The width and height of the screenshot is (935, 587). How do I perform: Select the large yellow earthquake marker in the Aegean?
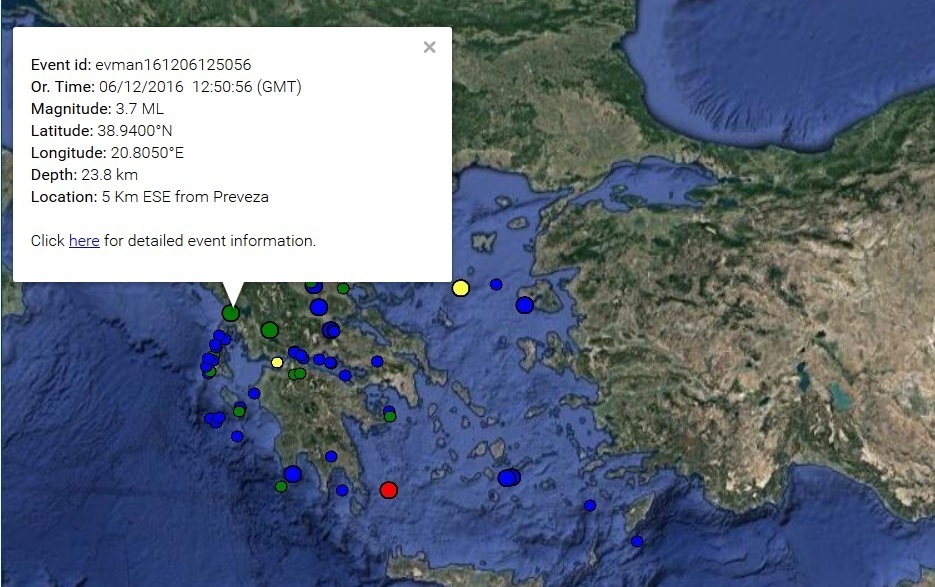click(460, 288)
